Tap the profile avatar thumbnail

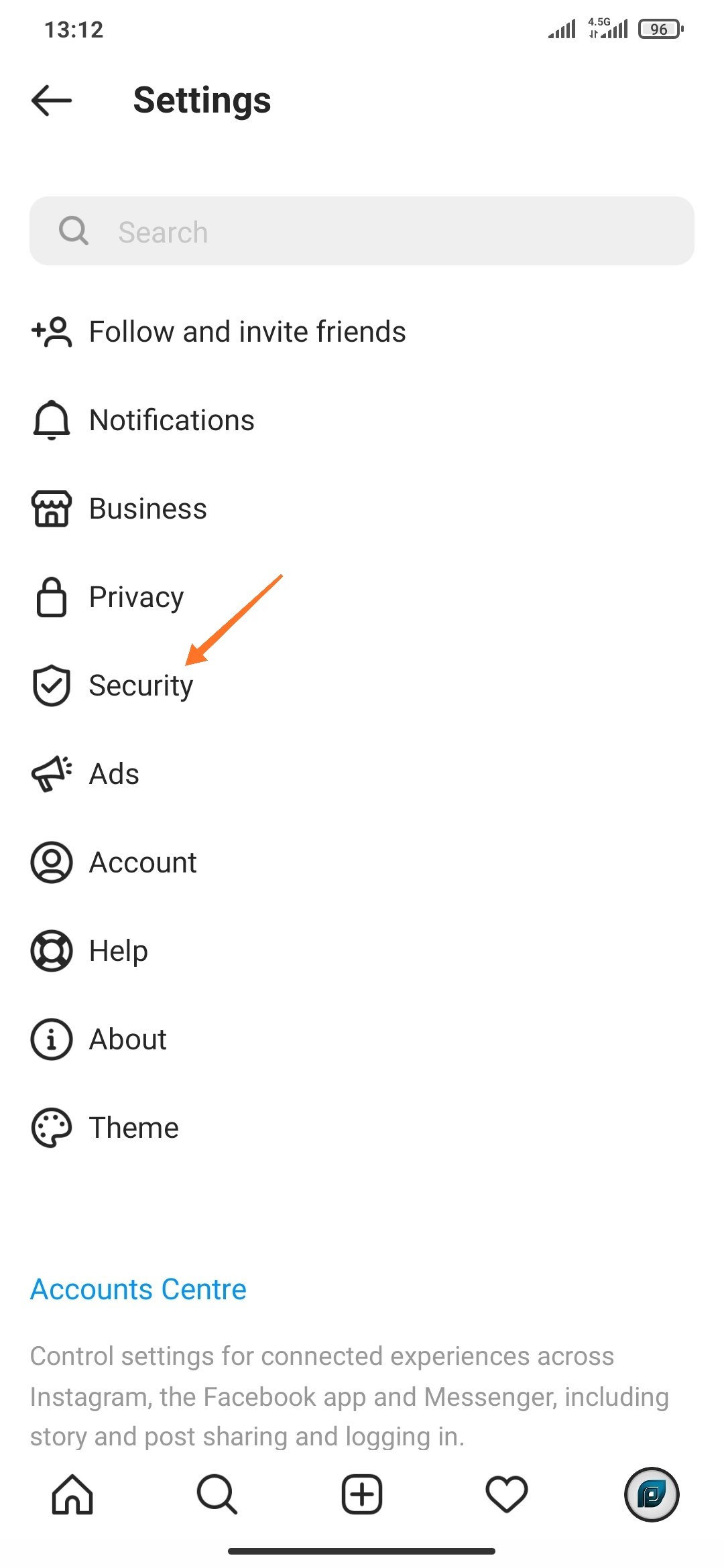point(652,1494)
